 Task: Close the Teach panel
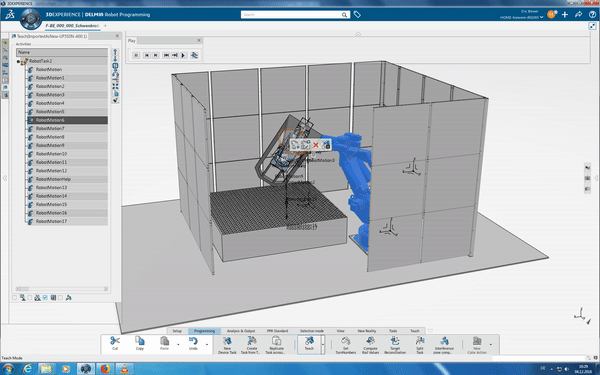click(x=117, y=36)
